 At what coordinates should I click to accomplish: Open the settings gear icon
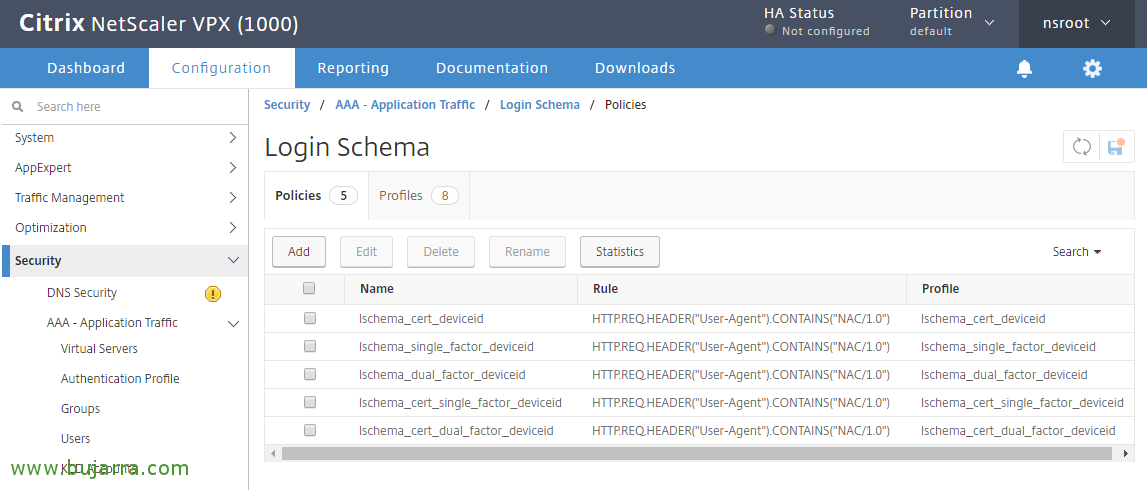[1092, 68]
